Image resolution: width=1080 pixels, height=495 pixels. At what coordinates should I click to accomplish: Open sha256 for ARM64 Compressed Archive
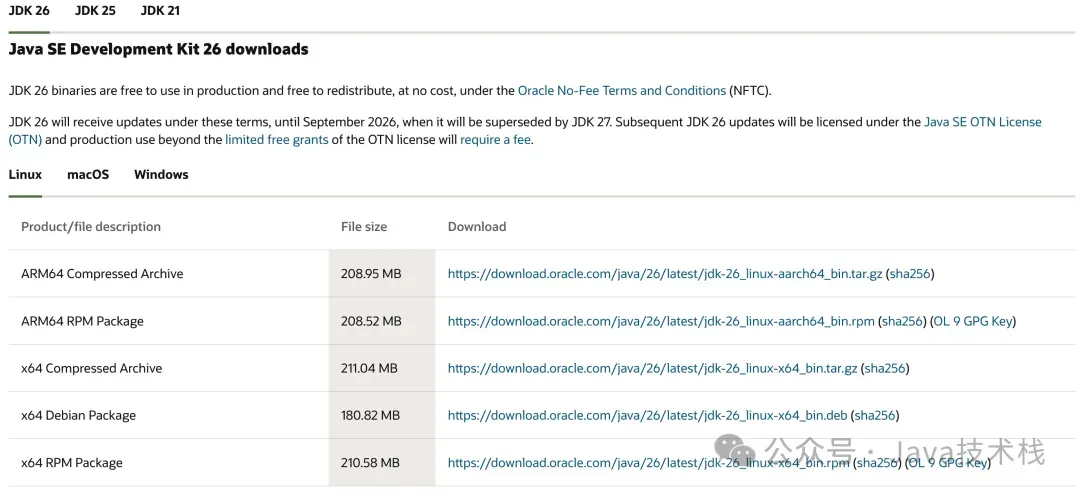tap(910, 274)
